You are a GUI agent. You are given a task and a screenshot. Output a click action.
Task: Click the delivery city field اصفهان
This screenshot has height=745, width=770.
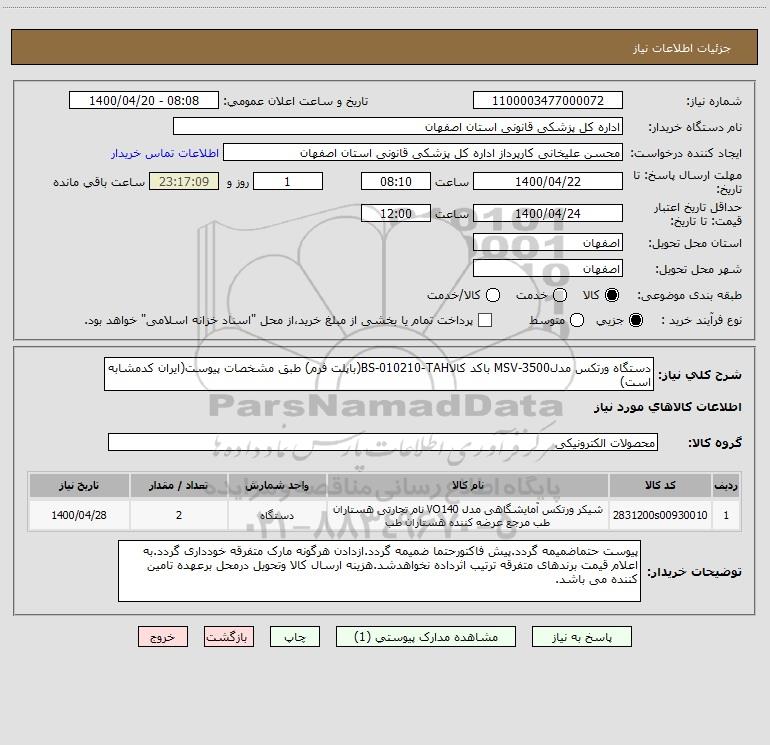pyautogui.click(x=548, y=269)
